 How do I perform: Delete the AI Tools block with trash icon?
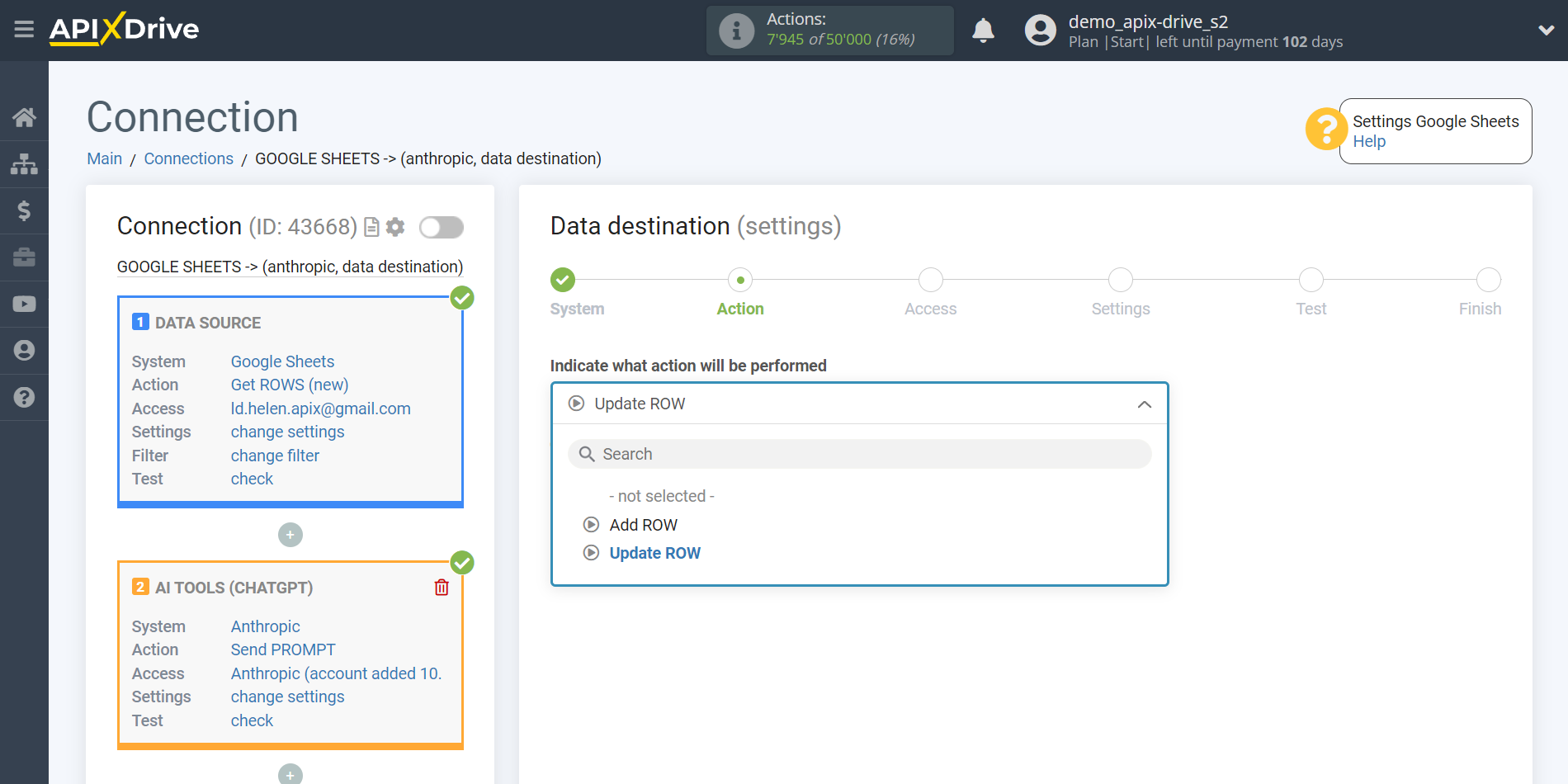tap(442, 588)
